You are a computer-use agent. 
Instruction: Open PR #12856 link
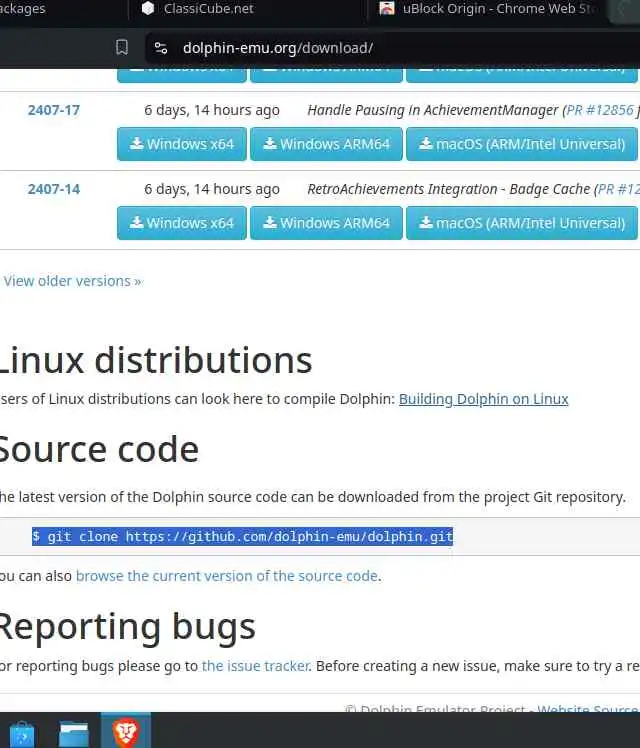click(x=600, y=110)
